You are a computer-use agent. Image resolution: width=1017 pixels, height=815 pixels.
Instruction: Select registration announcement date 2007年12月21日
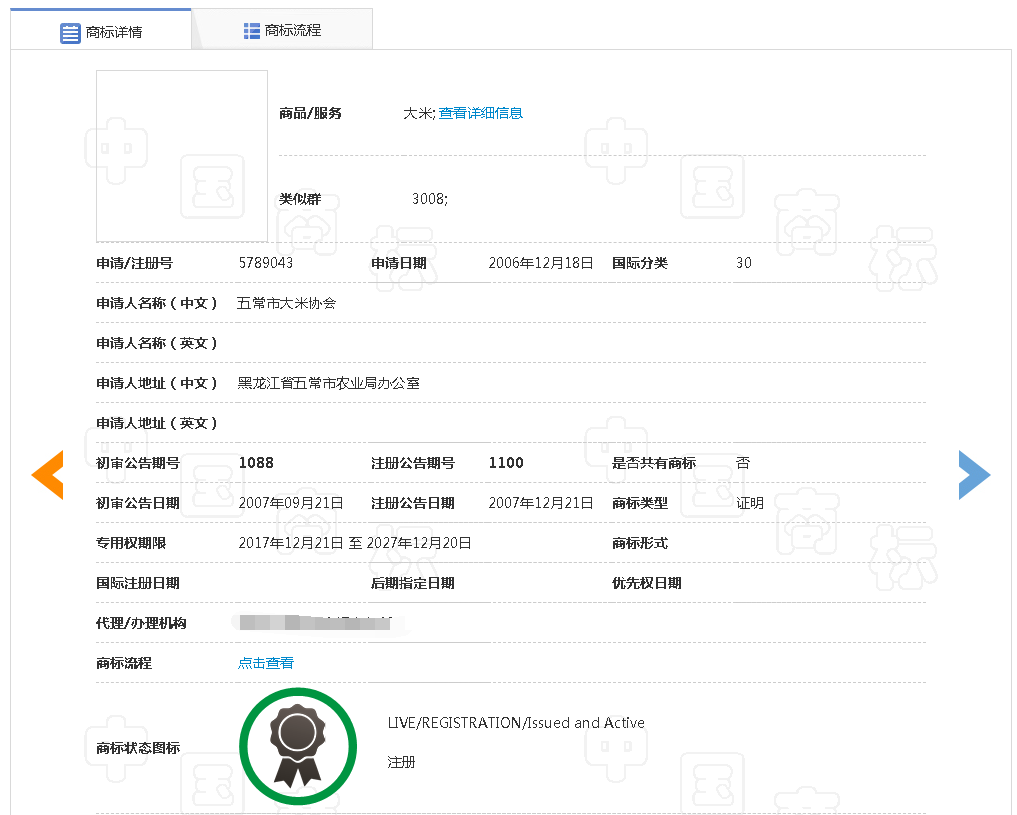[541, 503]
